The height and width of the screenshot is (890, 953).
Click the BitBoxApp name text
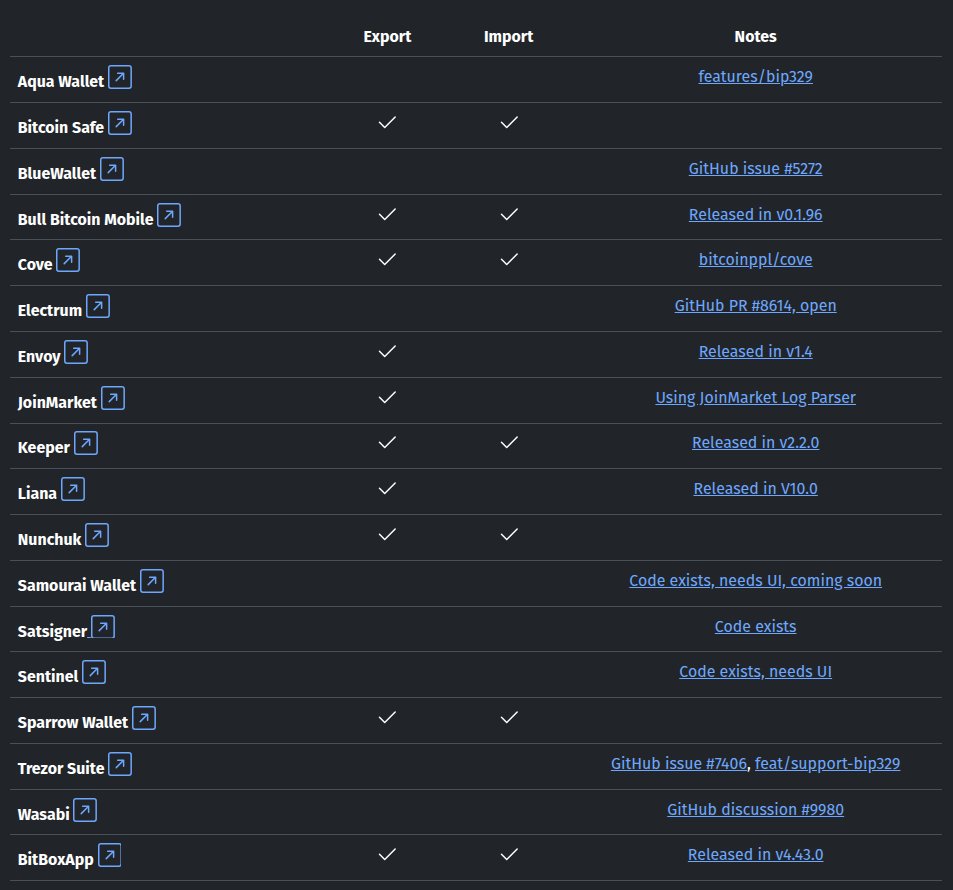point(55,860)
